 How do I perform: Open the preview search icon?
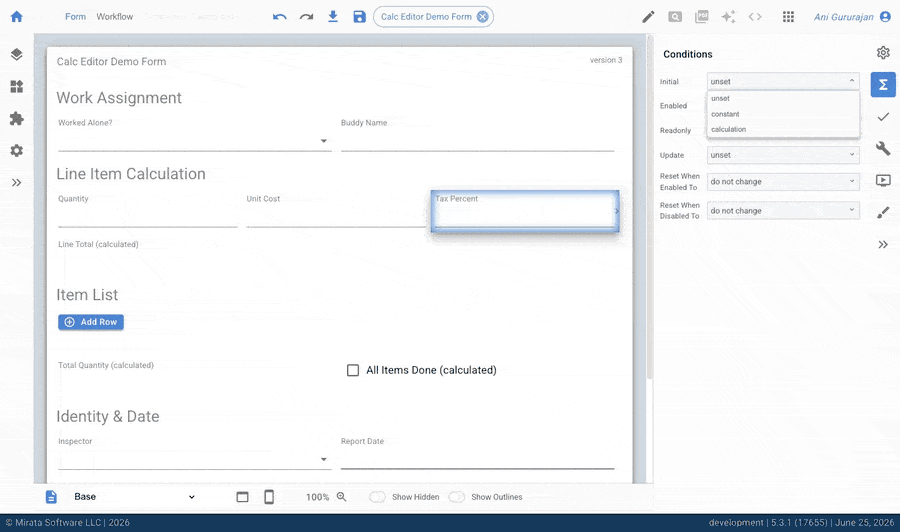click(x=675, y=17)
